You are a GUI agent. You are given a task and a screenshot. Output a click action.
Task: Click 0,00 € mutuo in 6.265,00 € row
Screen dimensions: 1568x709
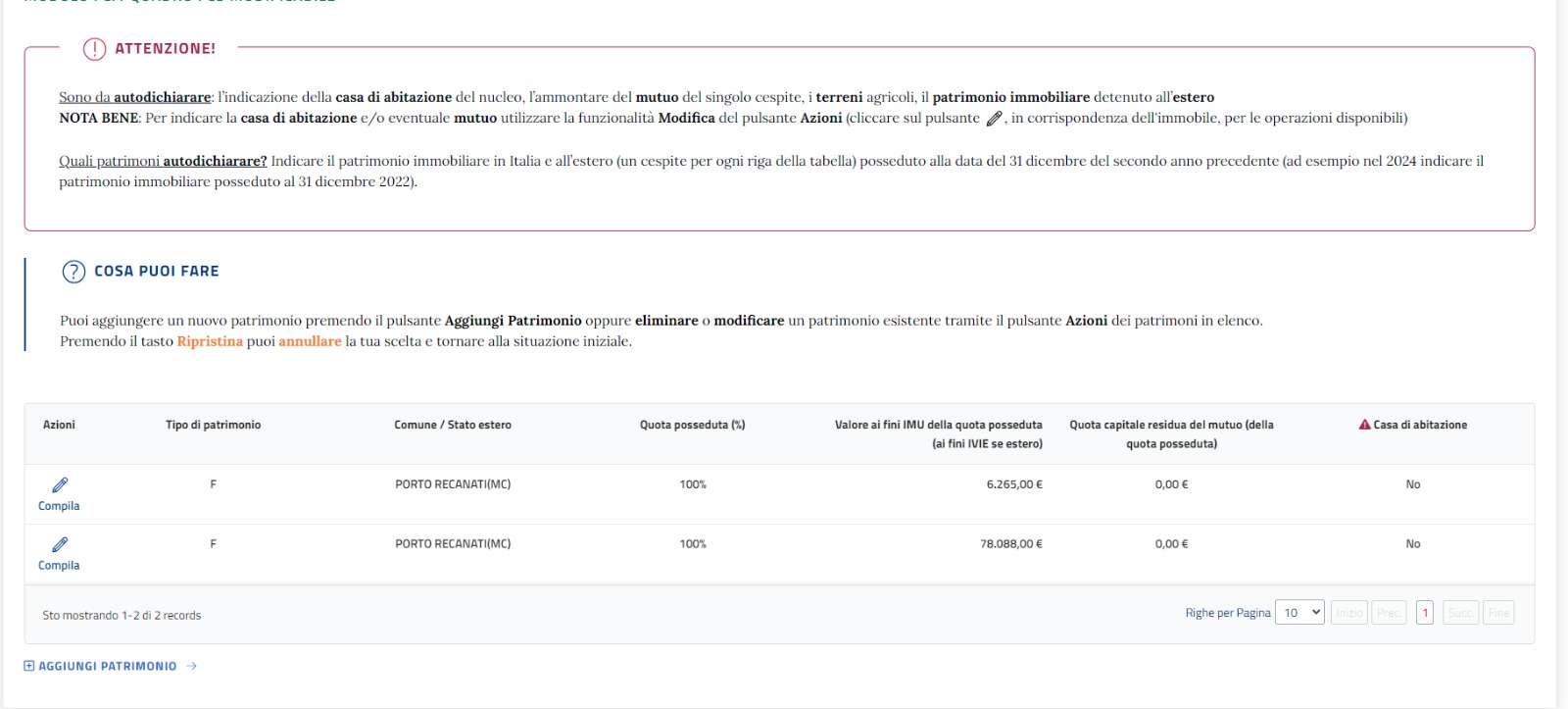pos(1171,484)
